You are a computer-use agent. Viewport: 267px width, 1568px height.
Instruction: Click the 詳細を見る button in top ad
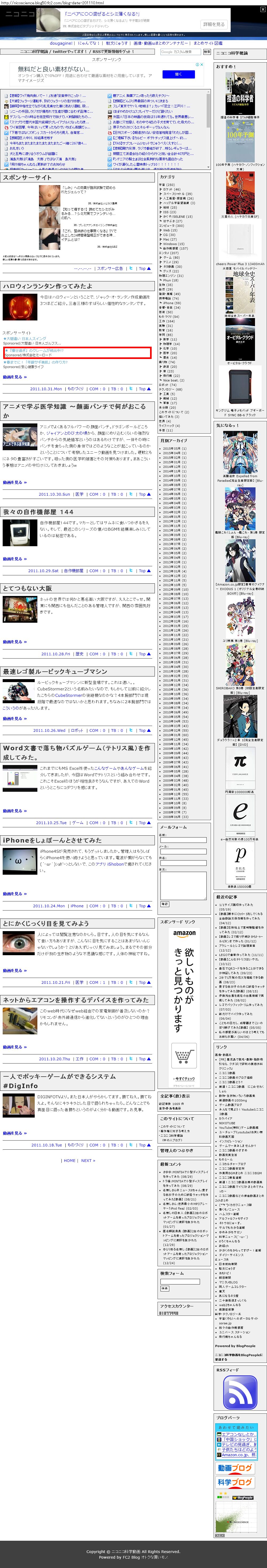214,24
